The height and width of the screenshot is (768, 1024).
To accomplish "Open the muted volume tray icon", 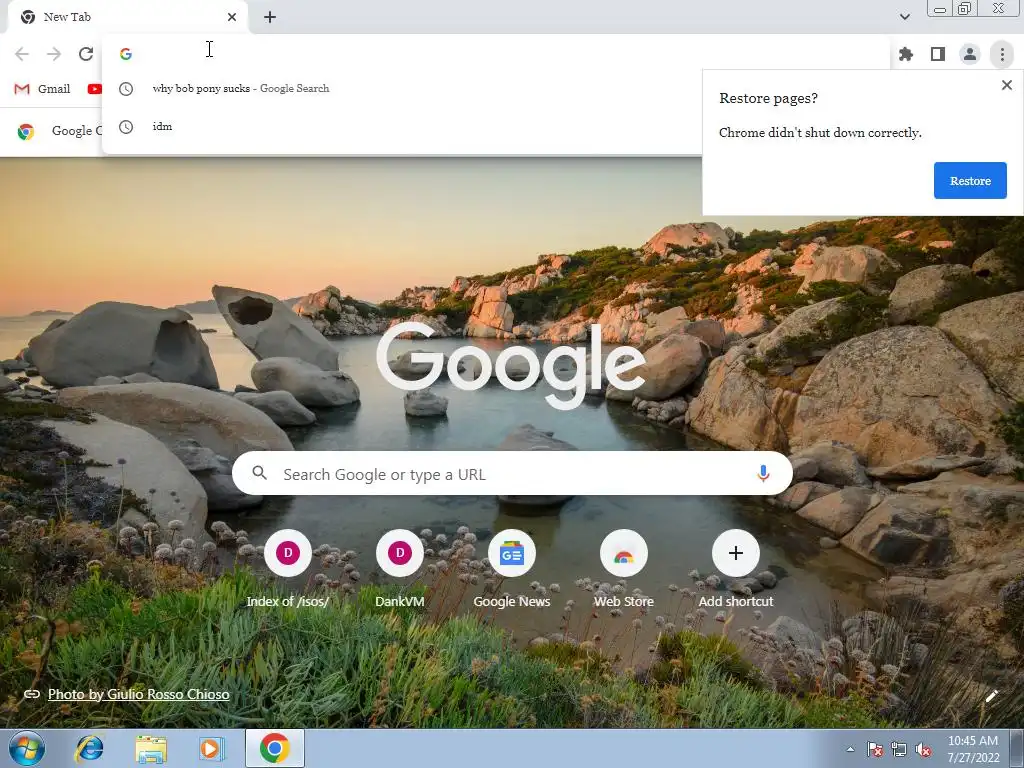I will pos(923,750).
